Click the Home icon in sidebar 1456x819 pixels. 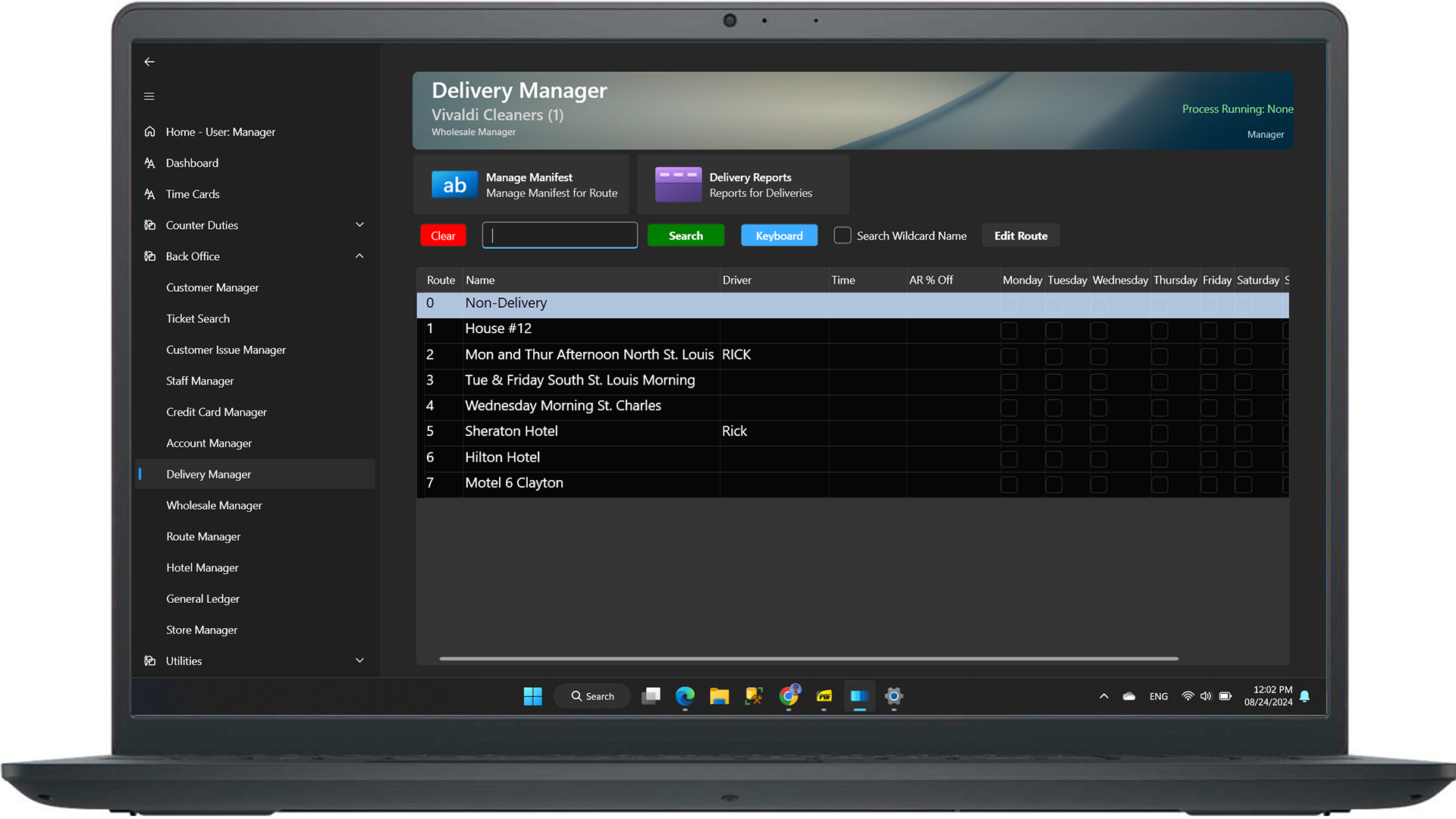coord(150,131)
